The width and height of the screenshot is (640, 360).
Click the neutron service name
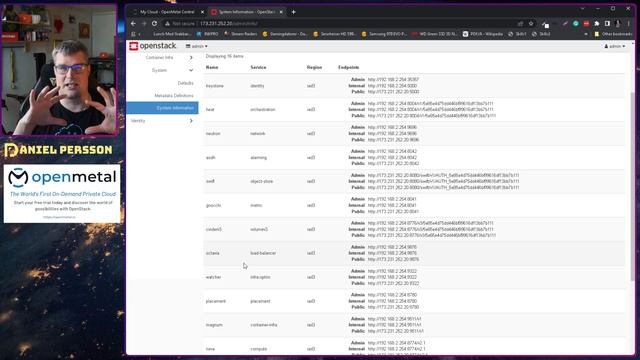213,134
